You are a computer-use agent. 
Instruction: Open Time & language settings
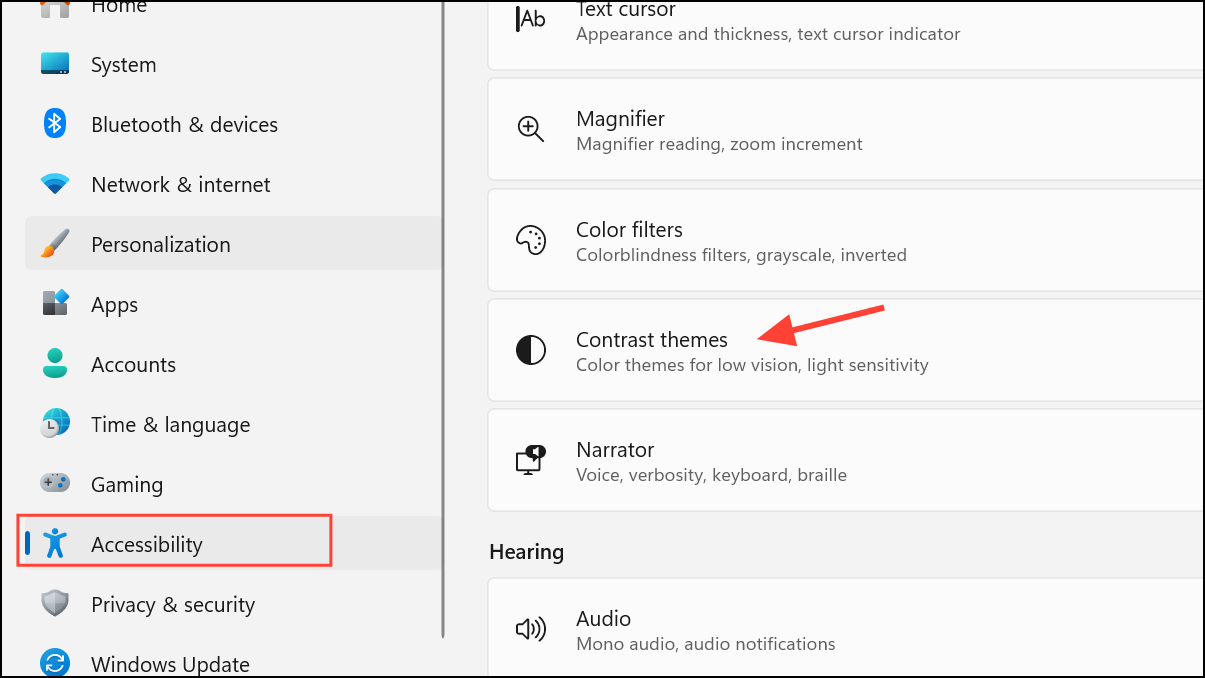[x=170, y=424]
